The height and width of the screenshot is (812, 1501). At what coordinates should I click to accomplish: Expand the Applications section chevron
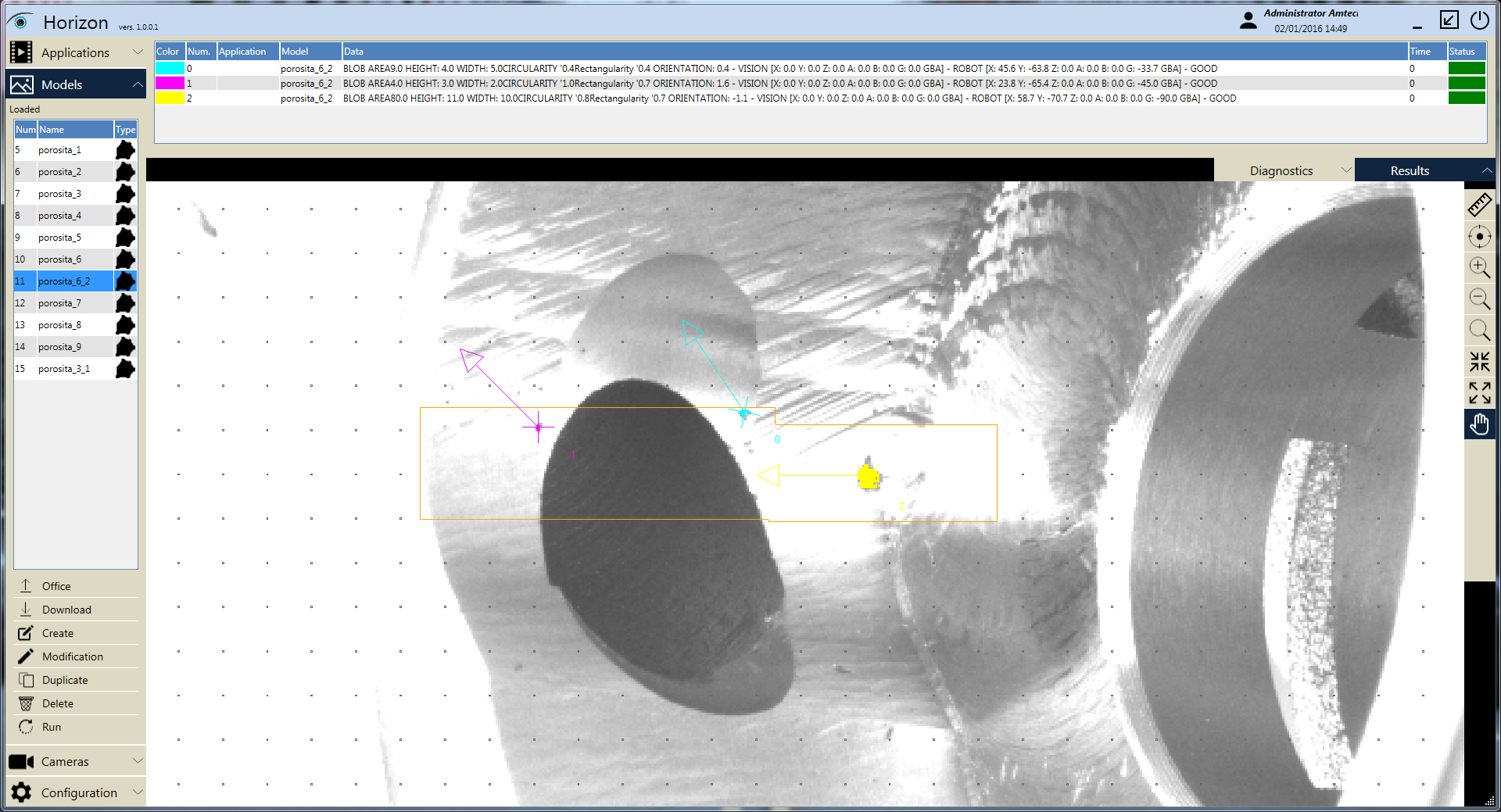coord(138,52)
